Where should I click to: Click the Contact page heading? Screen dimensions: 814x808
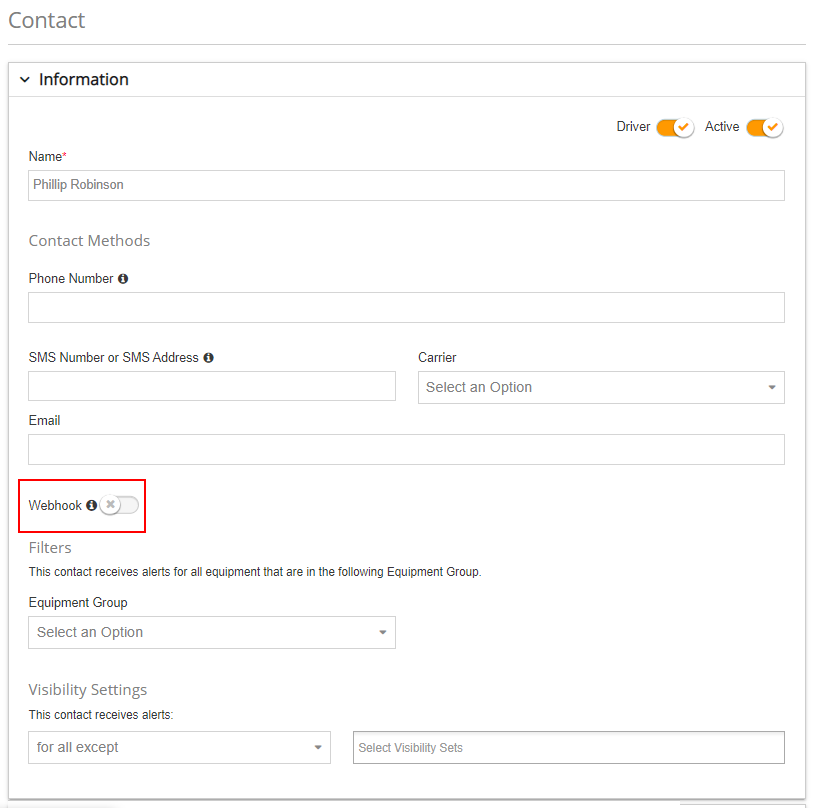(x=47, y=20)
